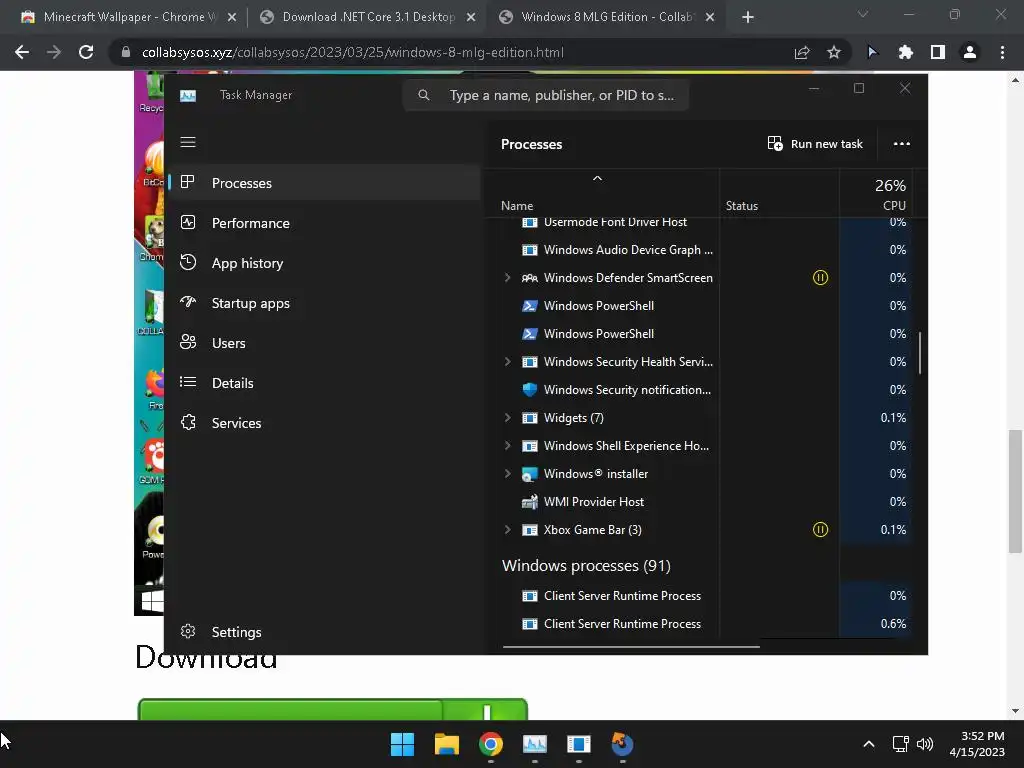Open Chrome profile avatar icon
Image resolution: width=1024 pixels, height=768 pixels.
click(970, 52)
